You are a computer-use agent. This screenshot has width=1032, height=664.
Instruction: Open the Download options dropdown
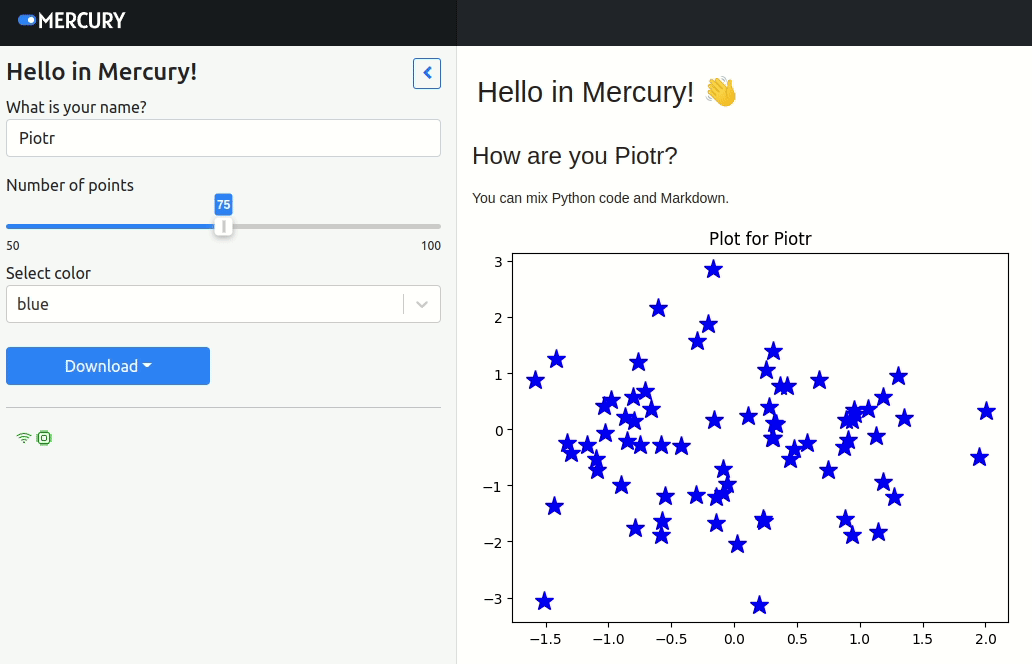coord(107,366)
